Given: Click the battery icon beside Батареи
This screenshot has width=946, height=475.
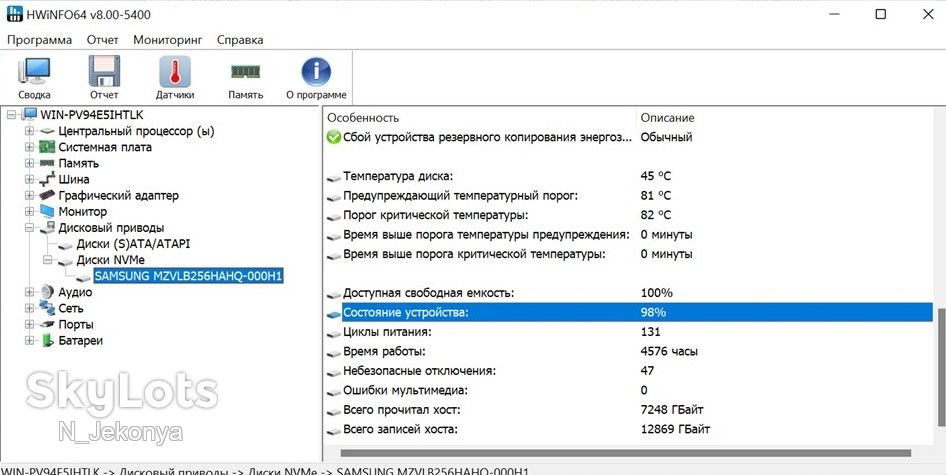Looking at the screenshot, I should 47,340.
